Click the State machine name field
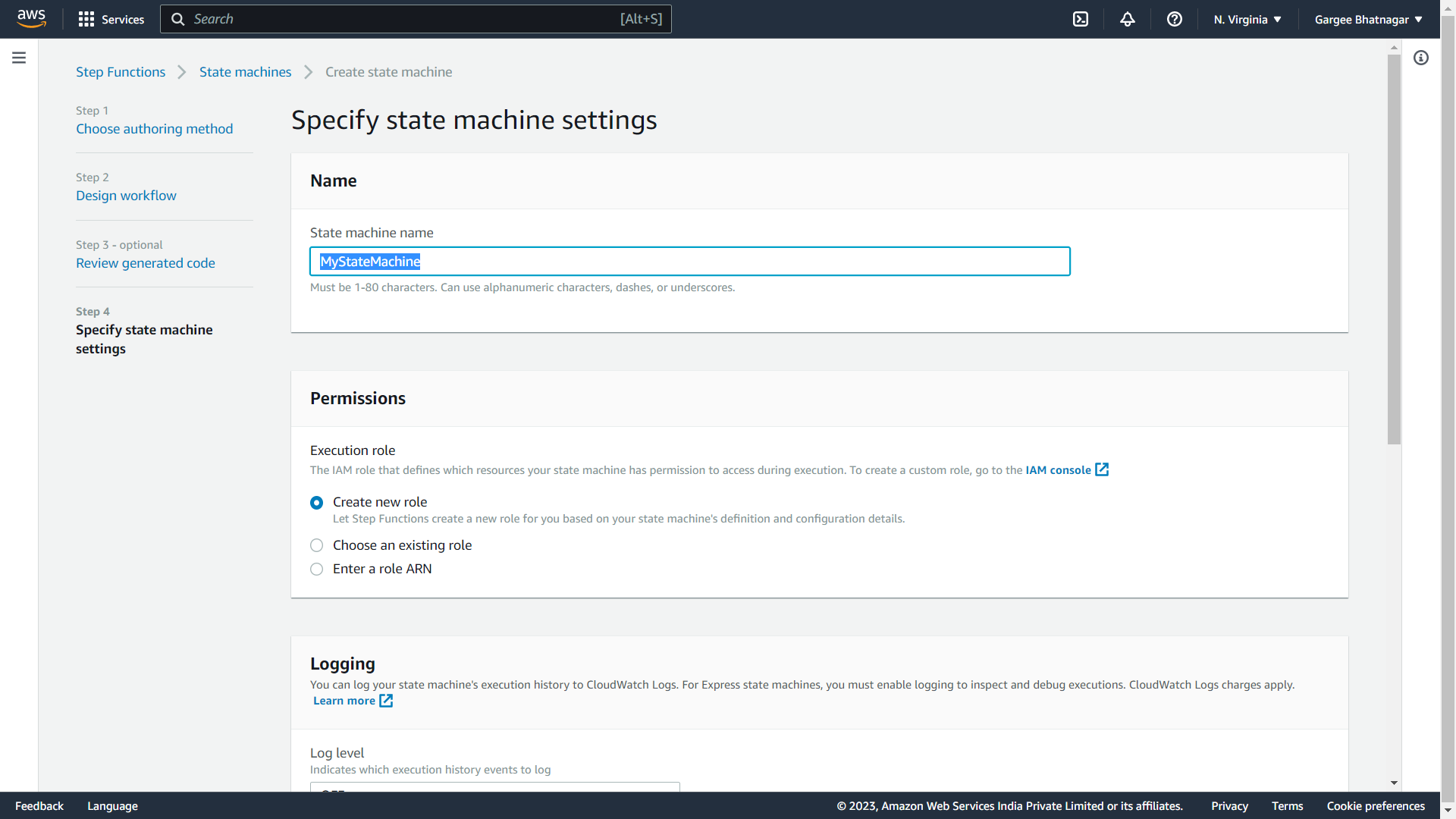 [x=689, y=262]
